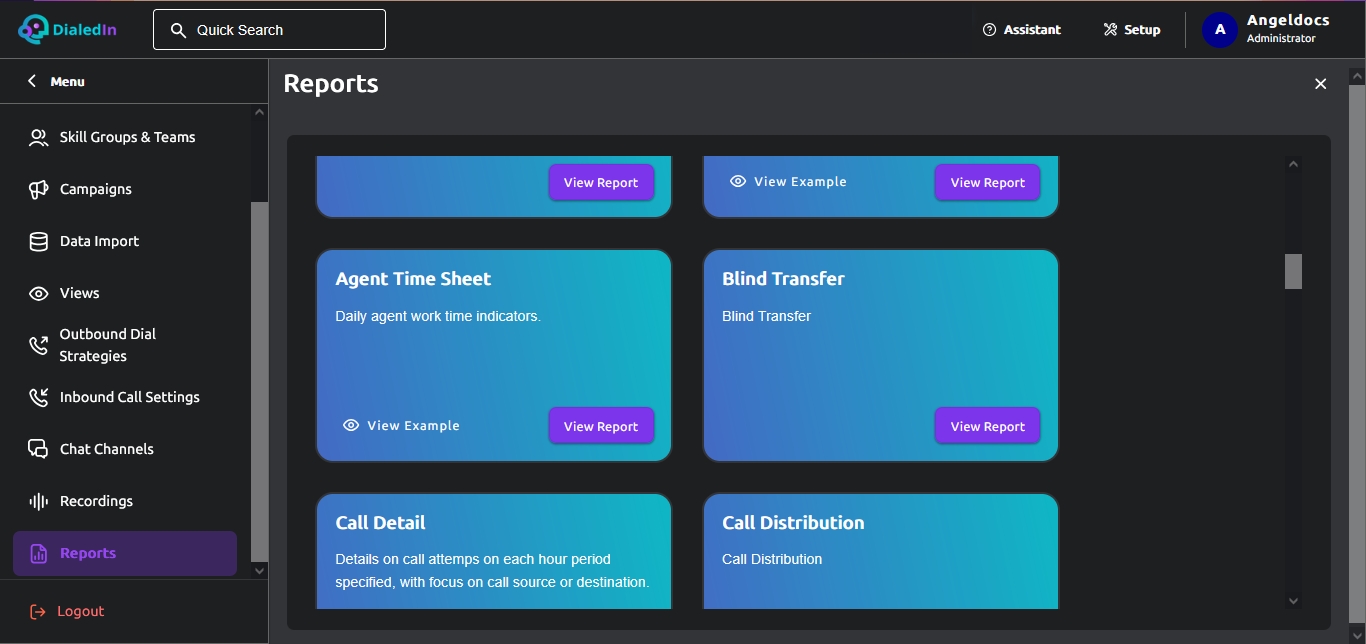1366x644 pixels.
Task: View Report for Blind Transfer
Action: (988, 426)
